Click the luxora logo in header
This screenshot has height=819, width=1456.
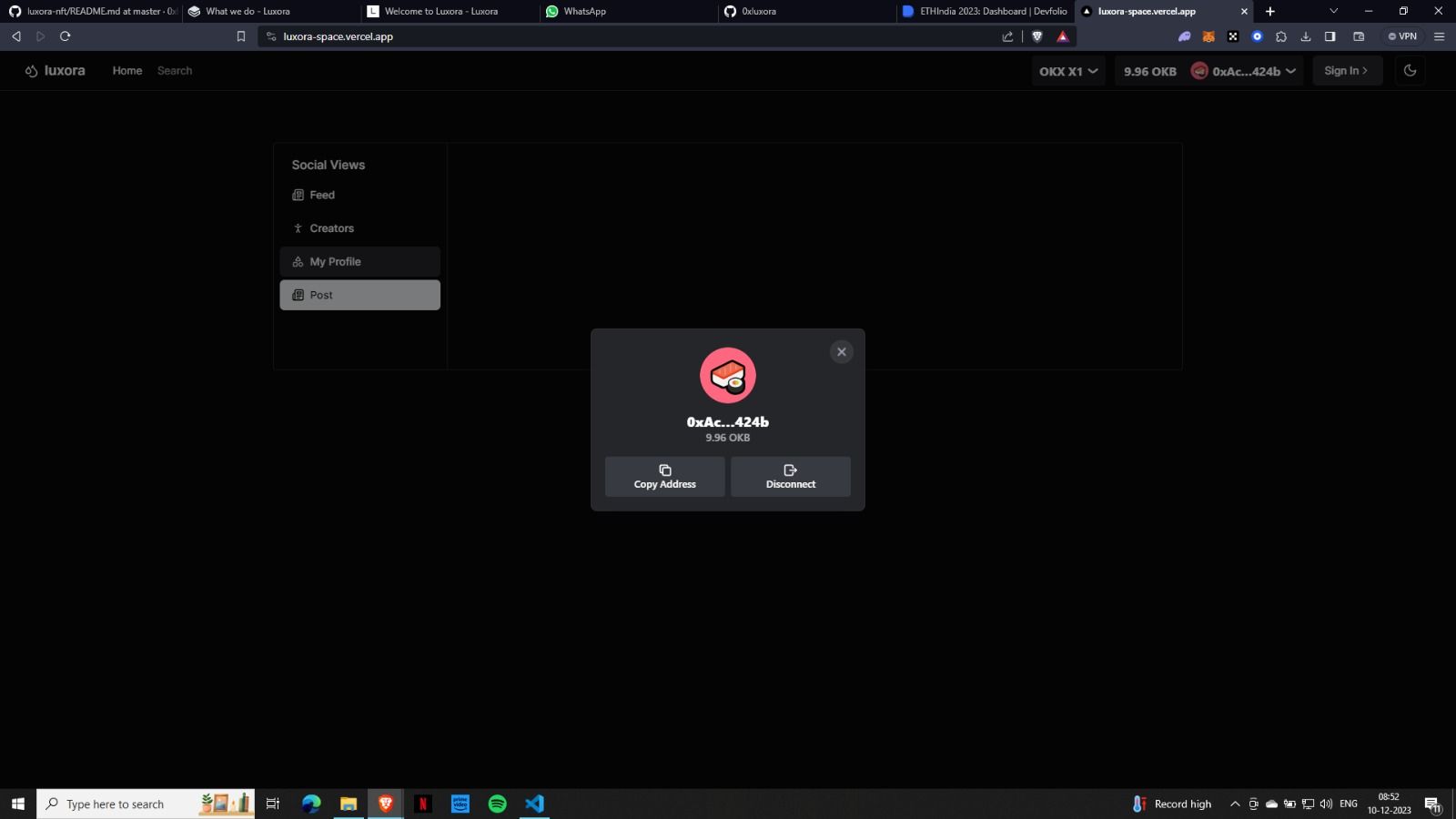point(55,71)
